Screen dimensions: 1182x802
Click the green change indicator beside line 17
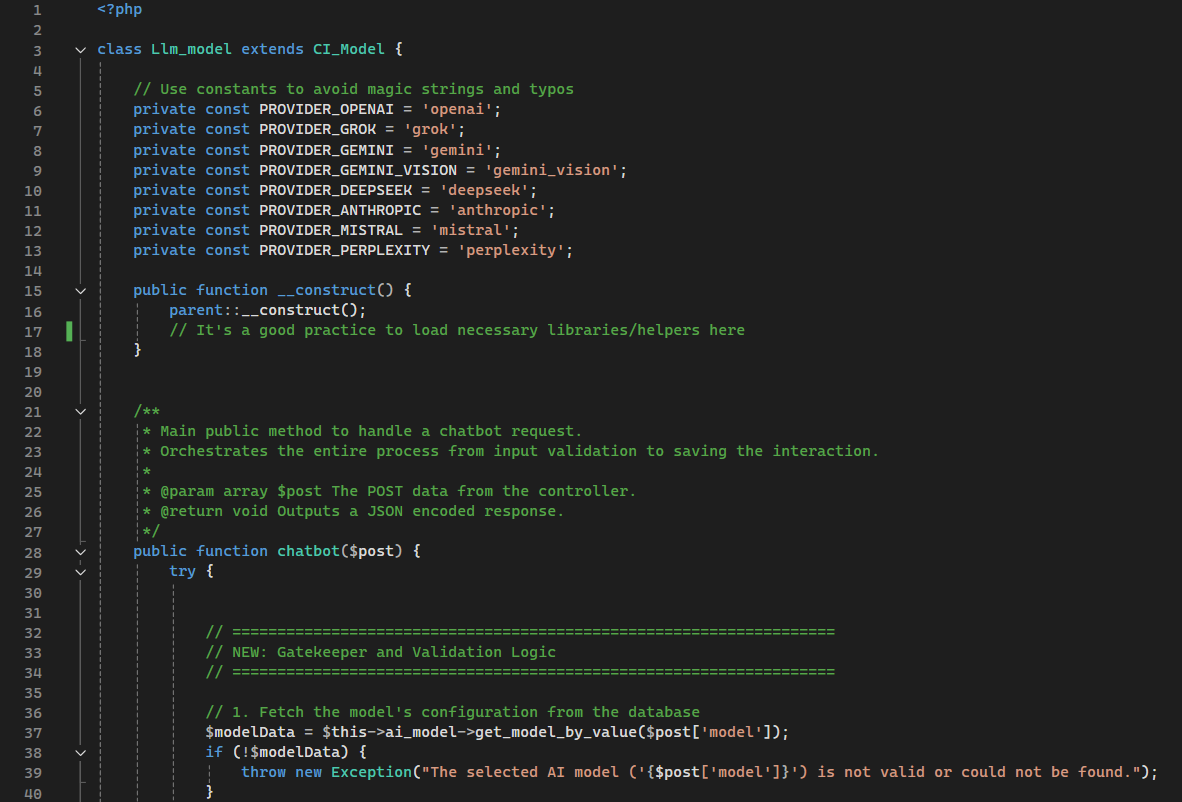[x=68, y=330]
